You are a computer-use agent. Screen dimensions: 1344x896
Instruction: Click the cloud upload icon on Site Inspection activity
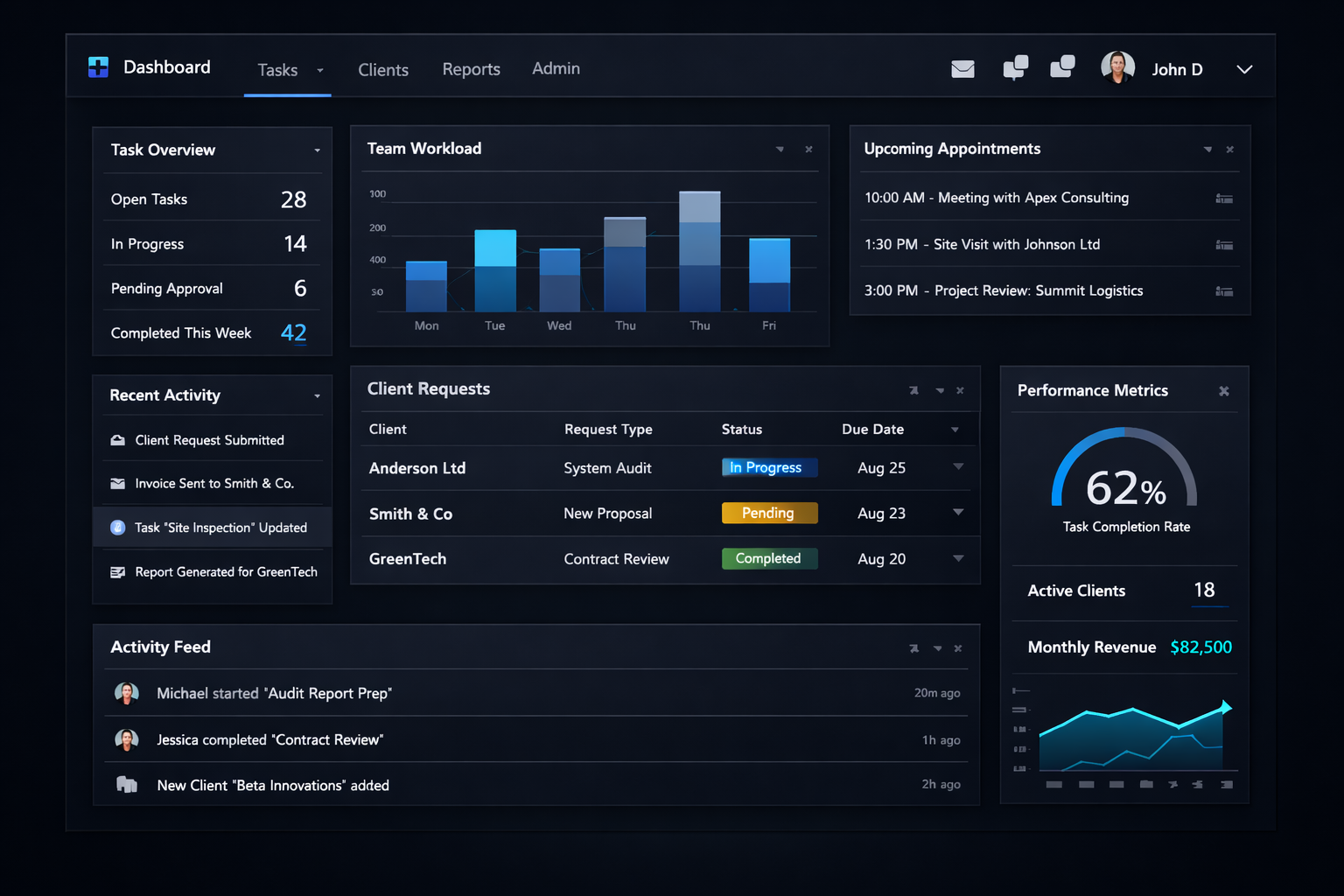(118, 527)
